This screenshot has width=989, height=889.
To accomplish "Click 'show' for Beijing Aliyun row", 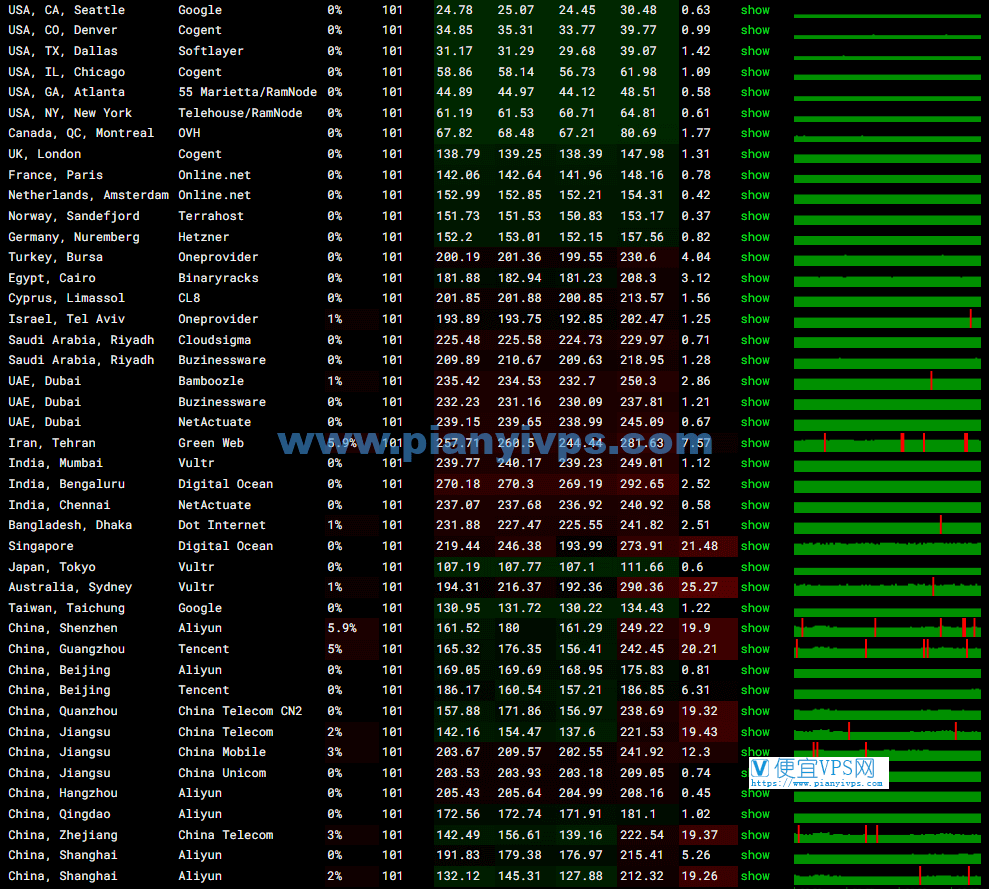I will (755, 669).
